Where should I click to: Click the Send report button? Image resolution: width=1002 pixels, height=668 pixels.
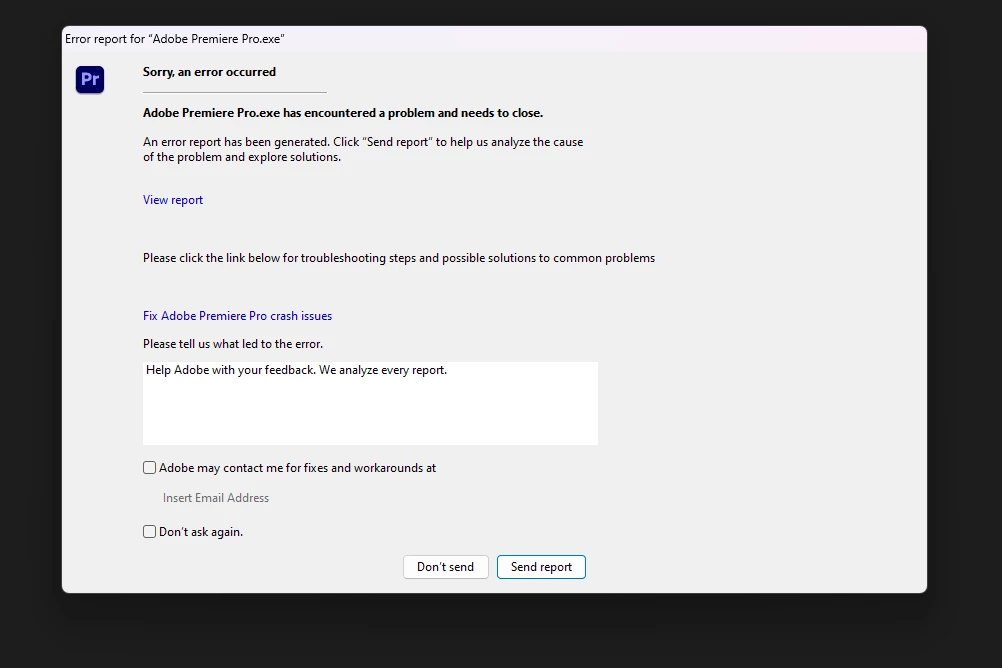[541, 567]
